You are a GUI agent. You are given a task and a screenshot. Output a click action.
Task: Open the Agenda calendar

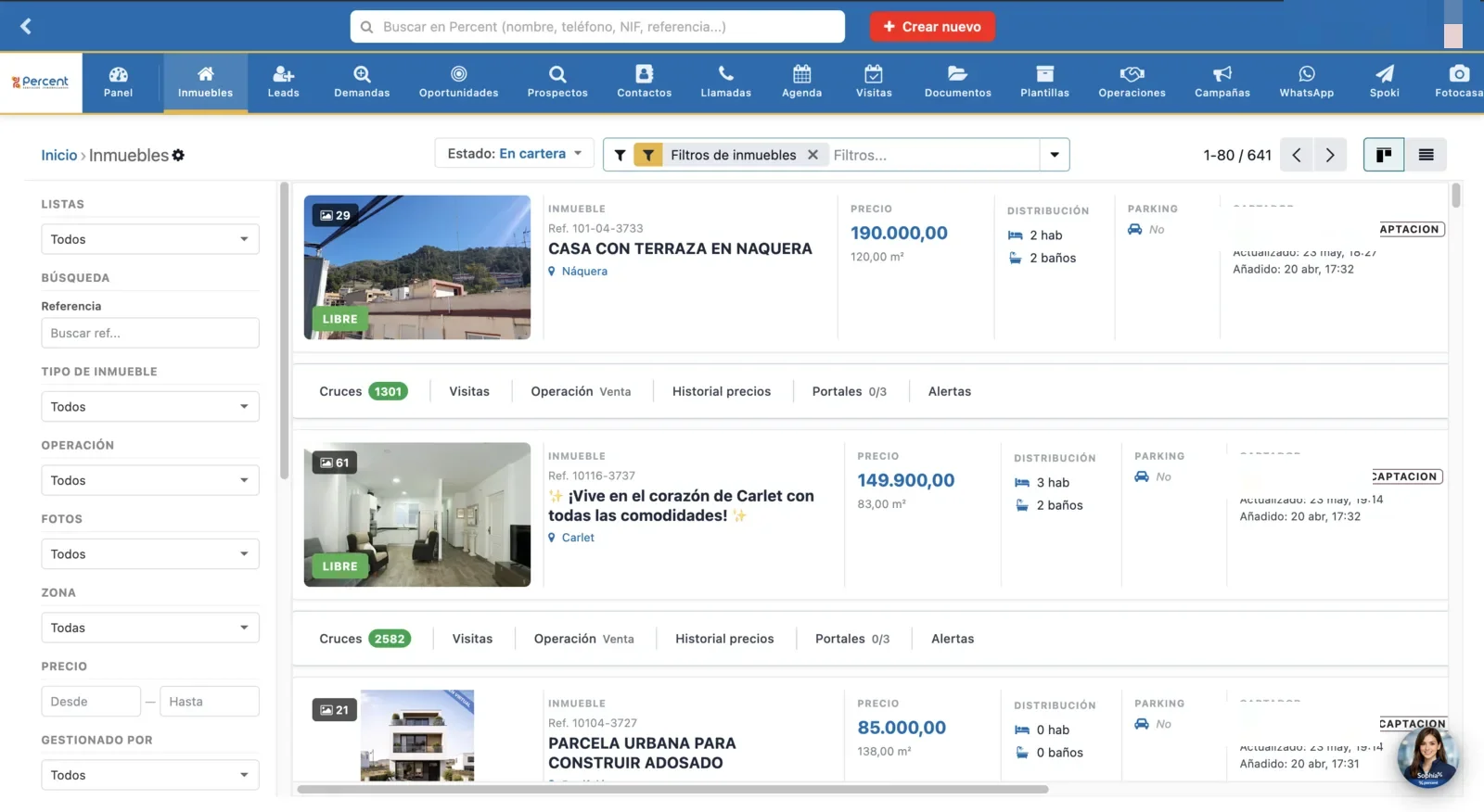801,82
